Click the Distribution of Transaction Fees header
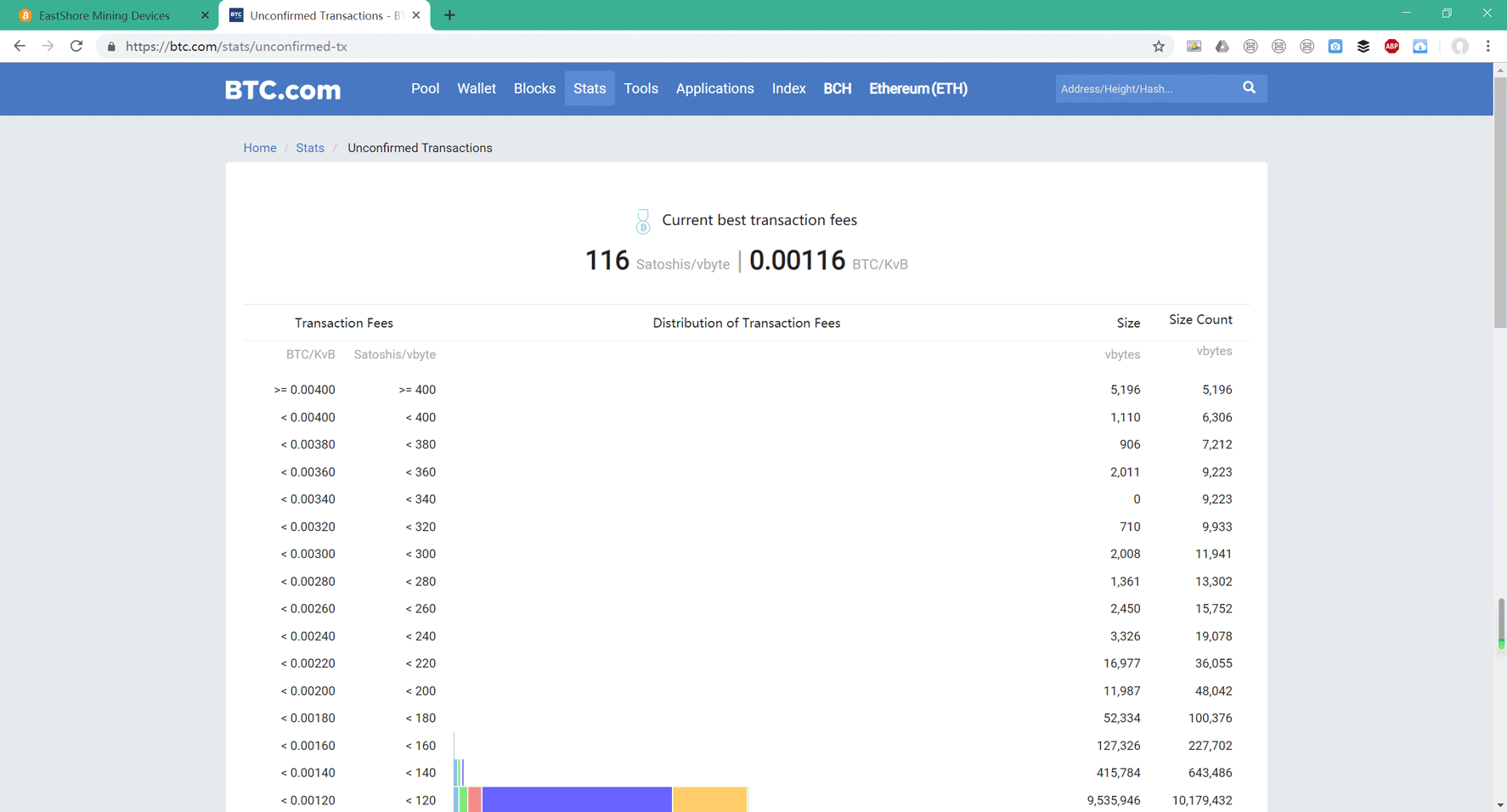The image size is (1507, 812). [x=747, y=323]
